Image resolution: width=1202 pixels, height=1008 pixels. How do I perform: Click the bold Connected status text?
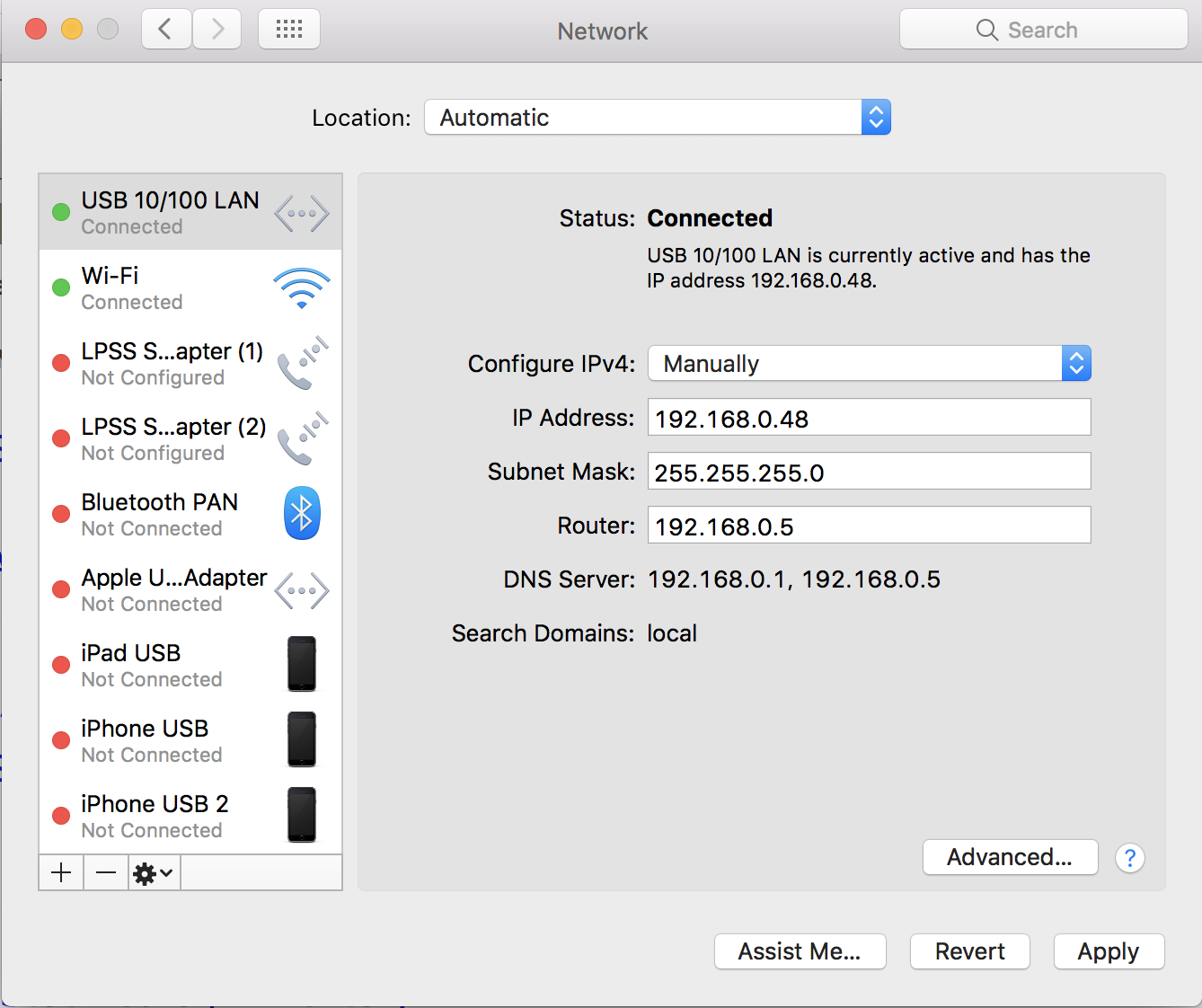pyautogui.click(x=710, y=218)
